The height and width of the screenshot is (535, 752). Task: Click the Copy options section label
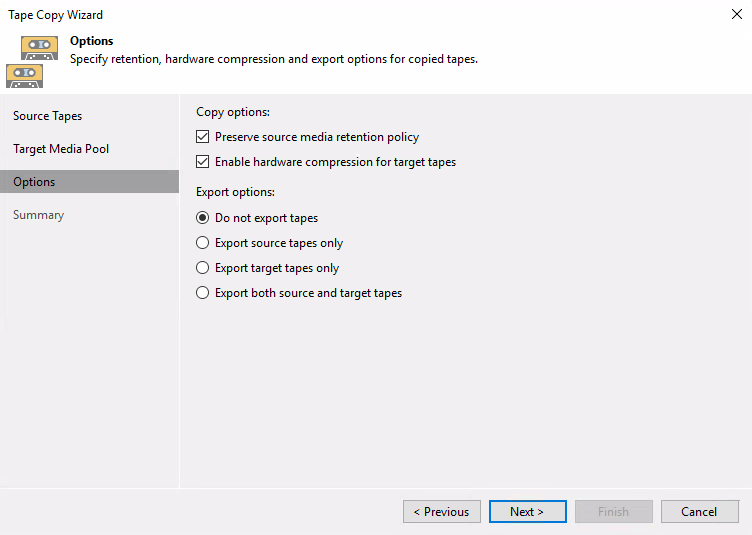tap(233, 112)
